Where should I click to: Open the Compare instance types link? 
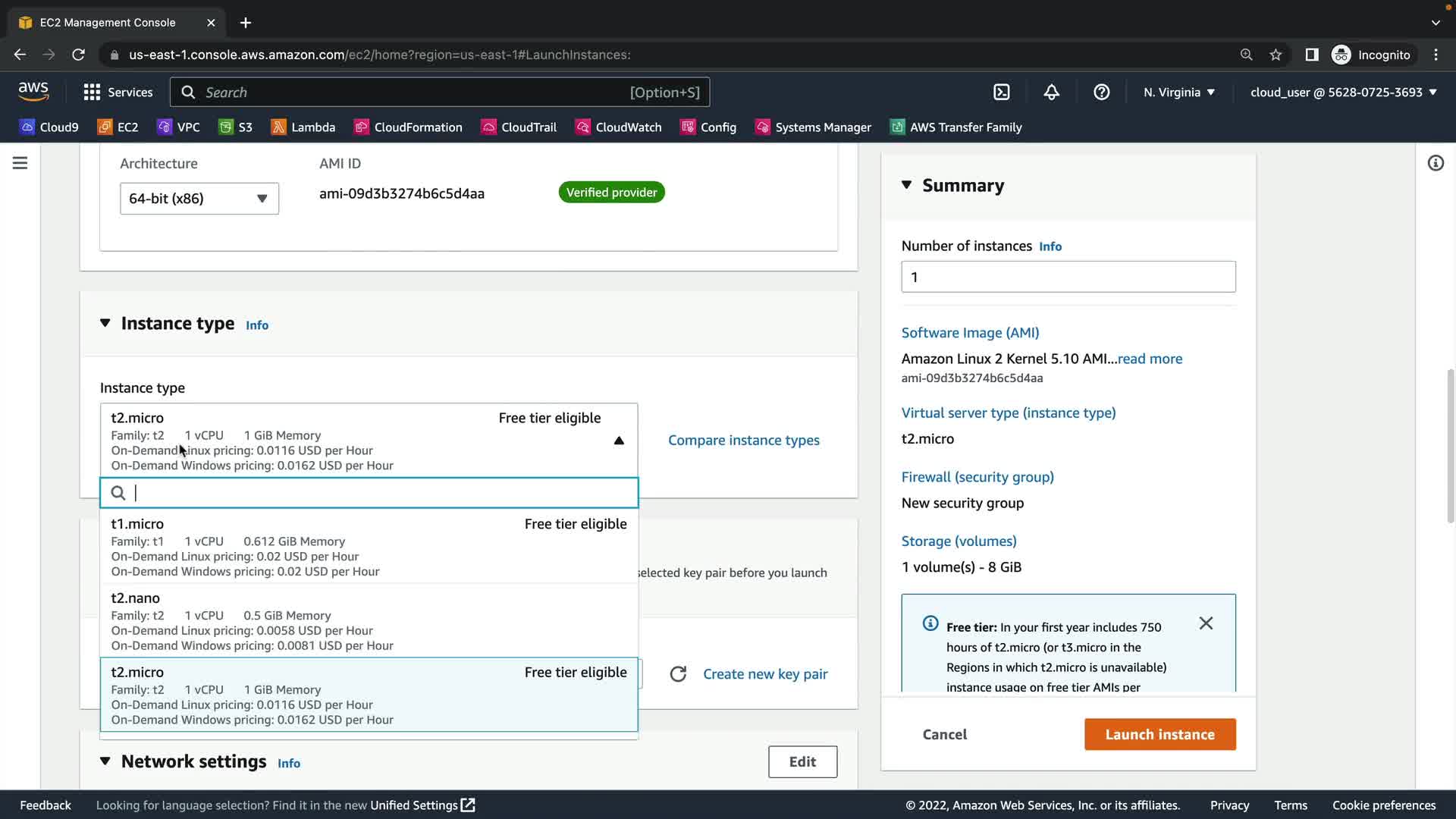(743, 440)
